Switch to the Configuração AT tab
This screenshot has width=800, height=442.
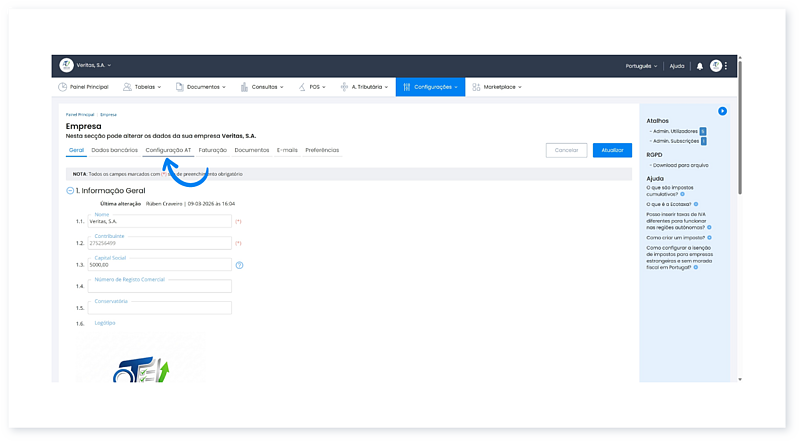pos(168,150)
